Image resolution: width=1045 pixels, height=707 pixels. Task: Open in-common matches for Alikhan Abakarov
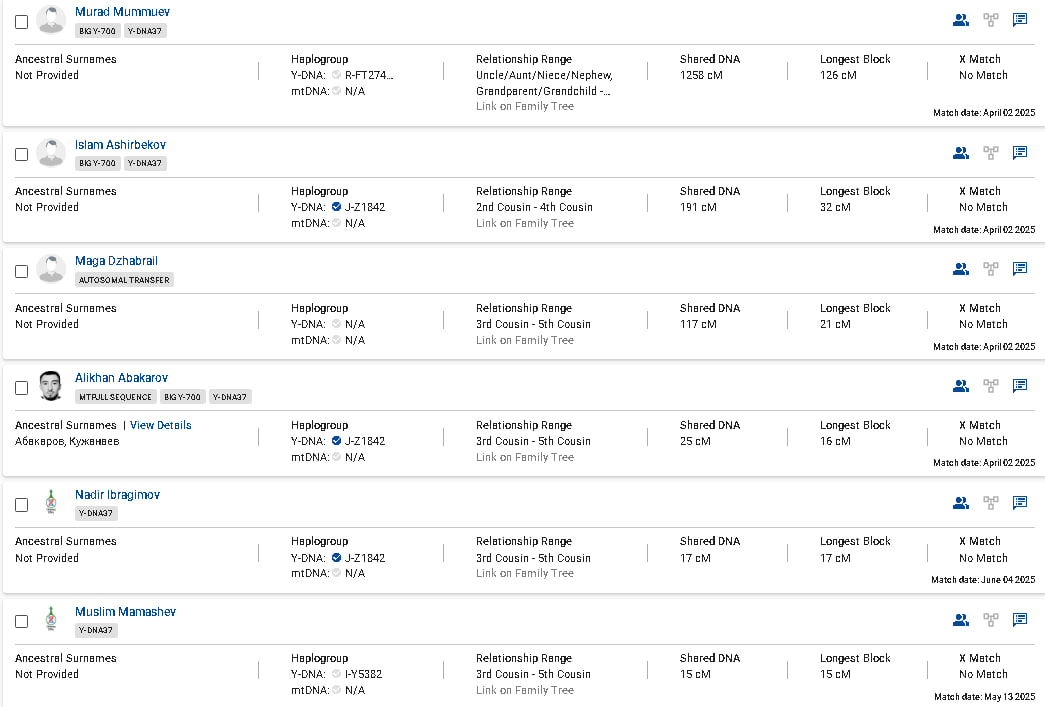[x=960, y=385]
